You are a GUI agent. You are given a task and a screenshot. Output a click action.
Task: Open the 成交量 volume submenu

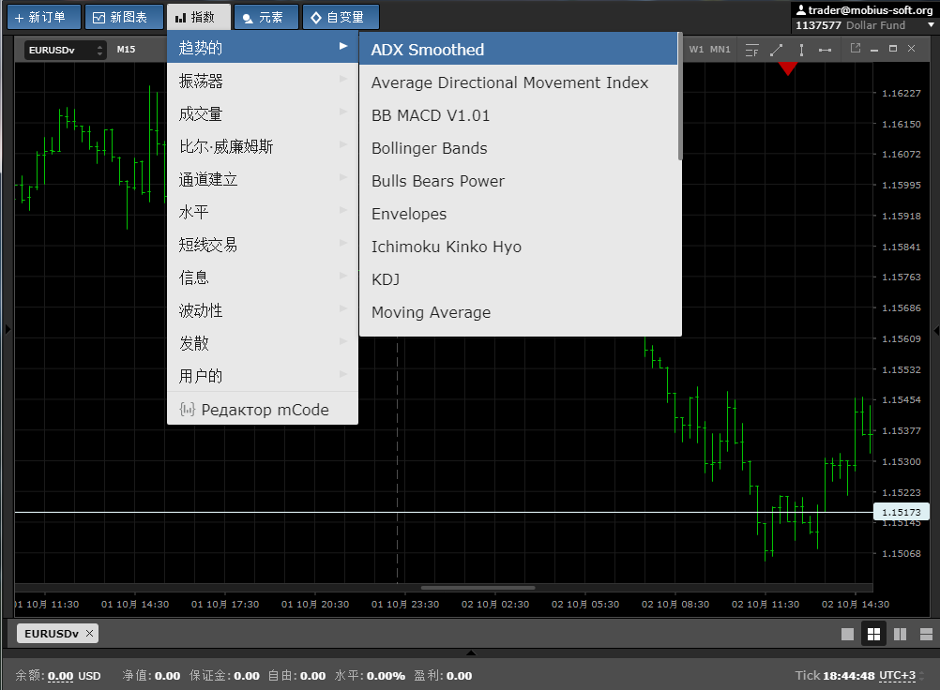click(263, 113)
